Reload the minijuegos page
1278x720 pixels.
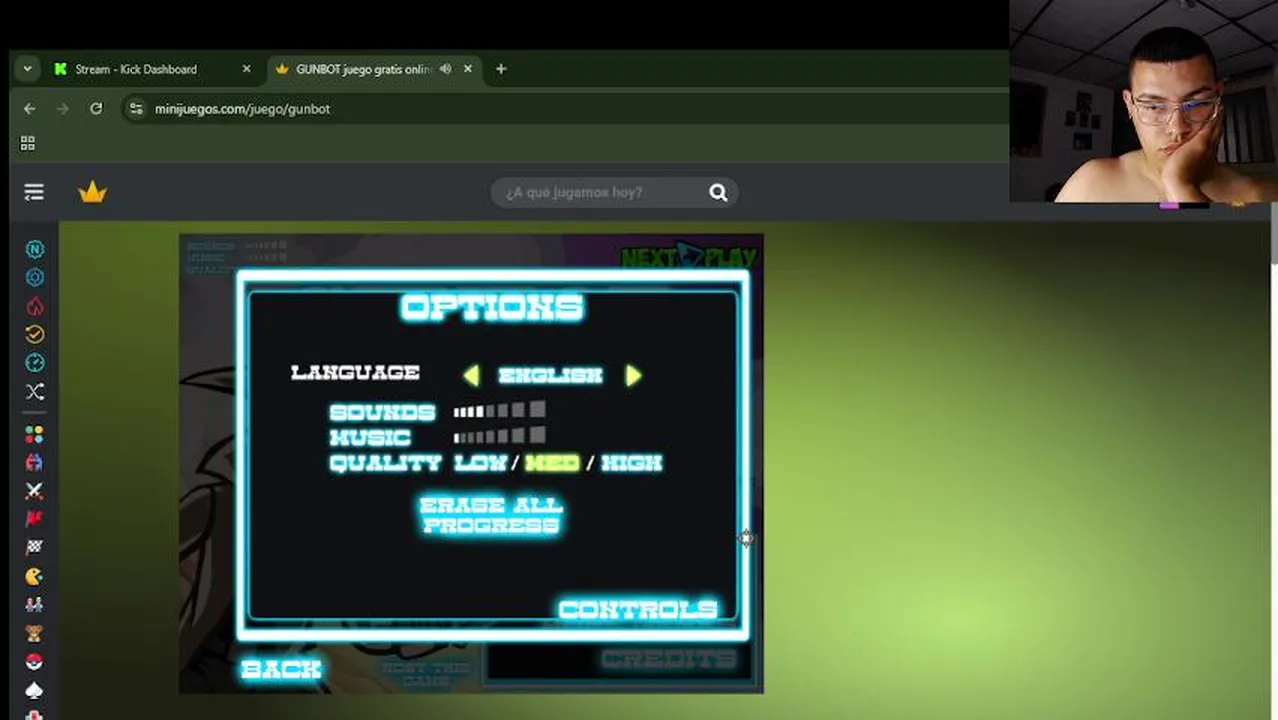click(x=96, y=108)
